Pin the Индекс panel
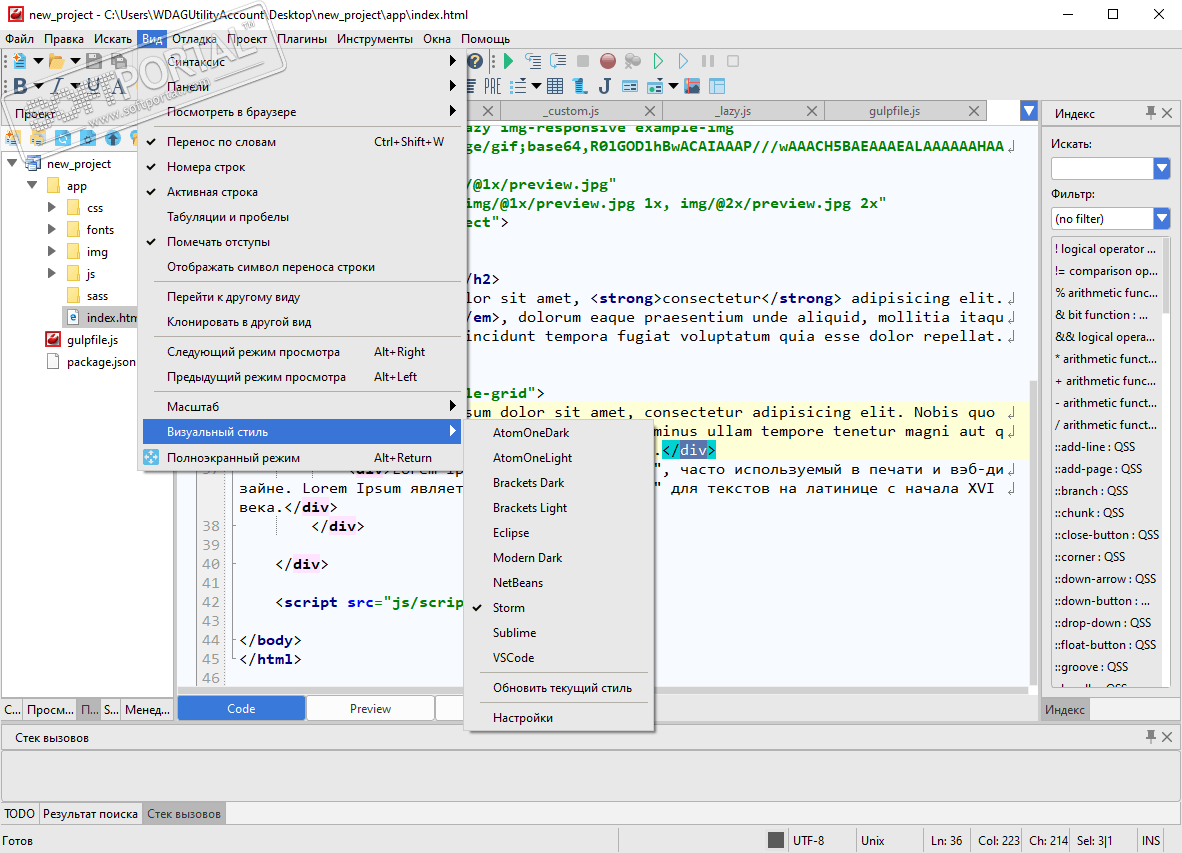1182x853 pixels. click(x=1150, y=114)
